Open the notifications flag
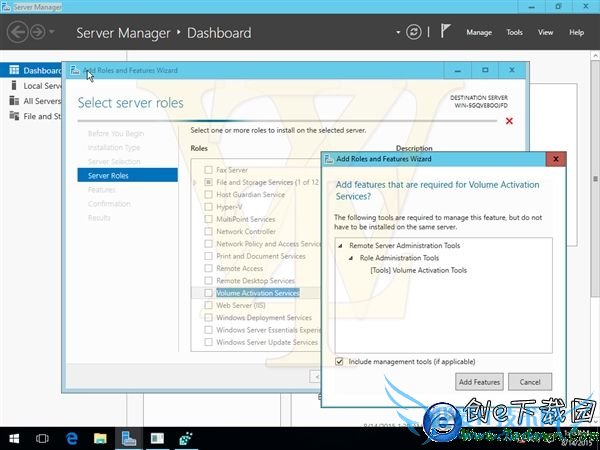This screenshot has width=600, height=450. (445, 31)
